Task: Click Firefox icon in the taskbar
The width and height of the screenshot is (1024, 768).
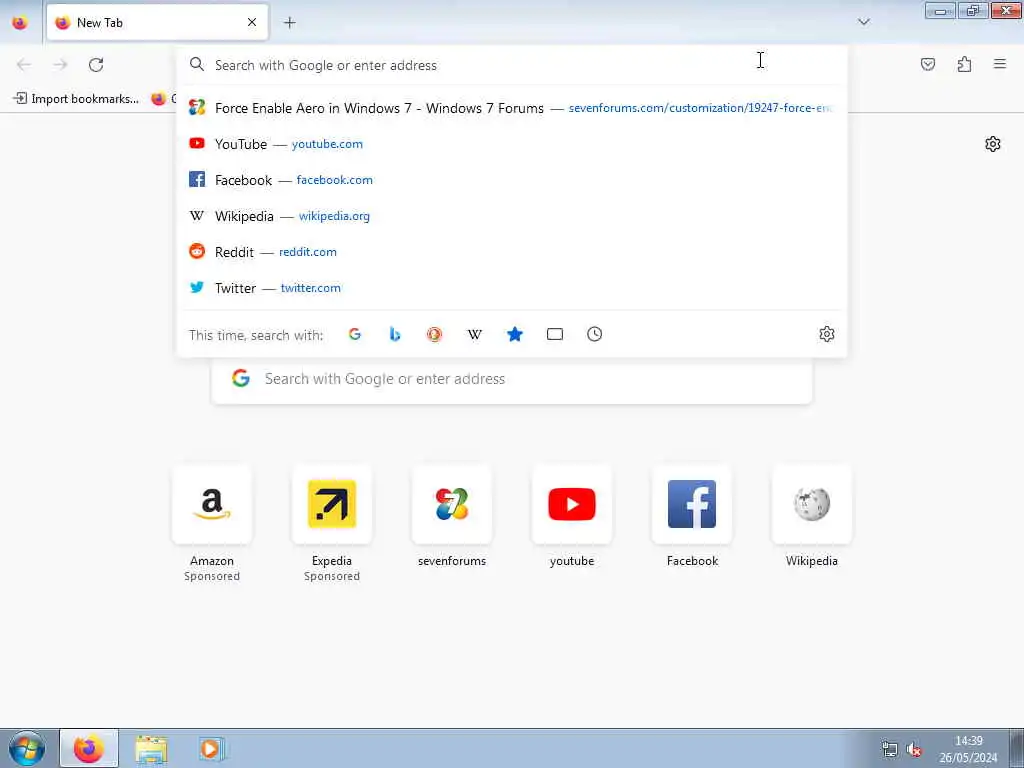Action: tap(89, 748)
